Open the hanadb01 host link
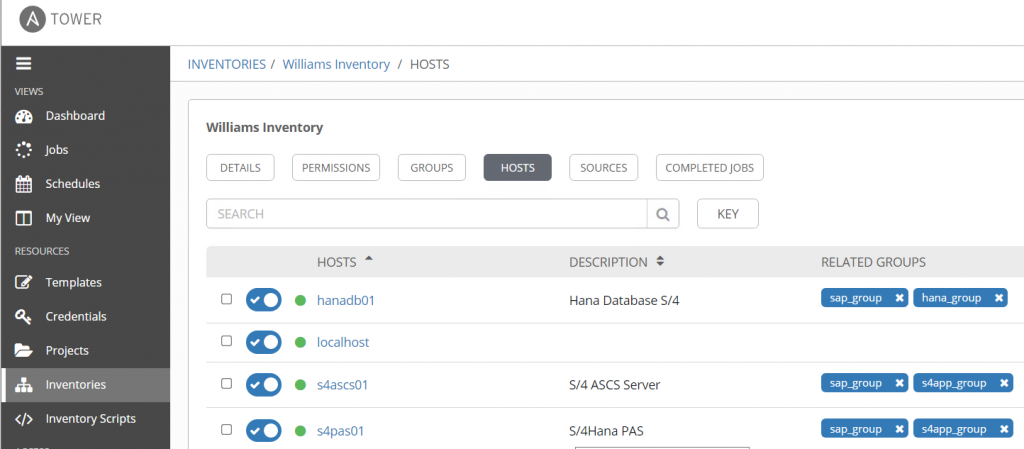Viewport: 1024px width, 449px height. click(345, 300)
